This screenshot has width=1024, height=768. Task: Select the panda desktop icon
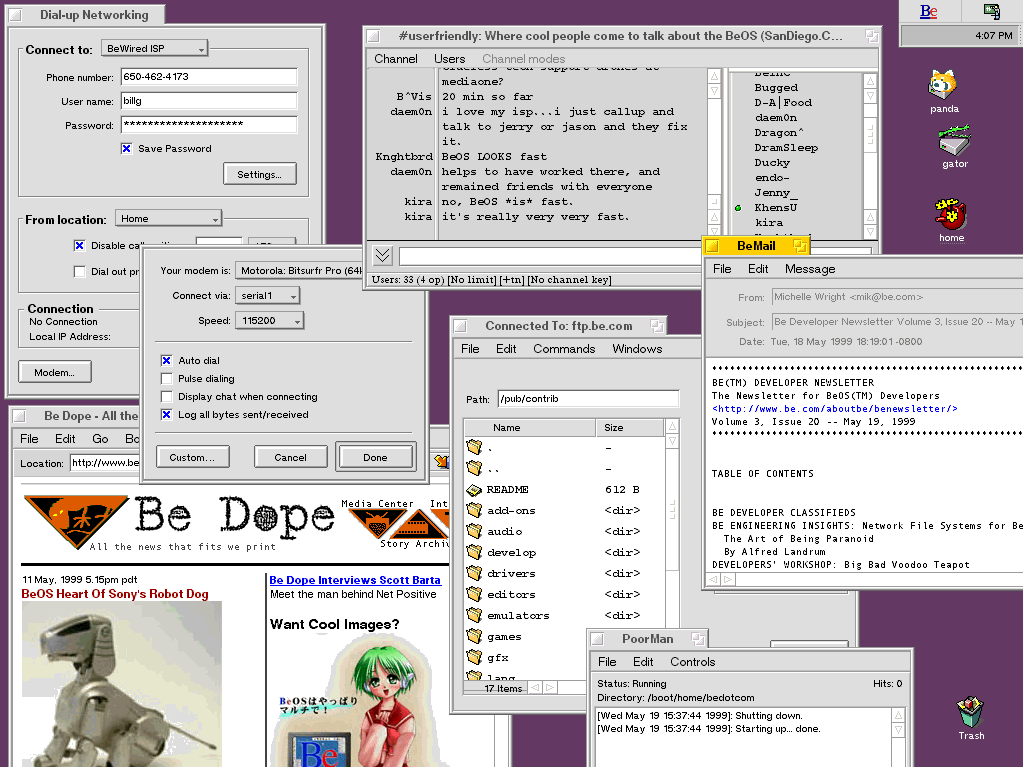click(942, 84)
